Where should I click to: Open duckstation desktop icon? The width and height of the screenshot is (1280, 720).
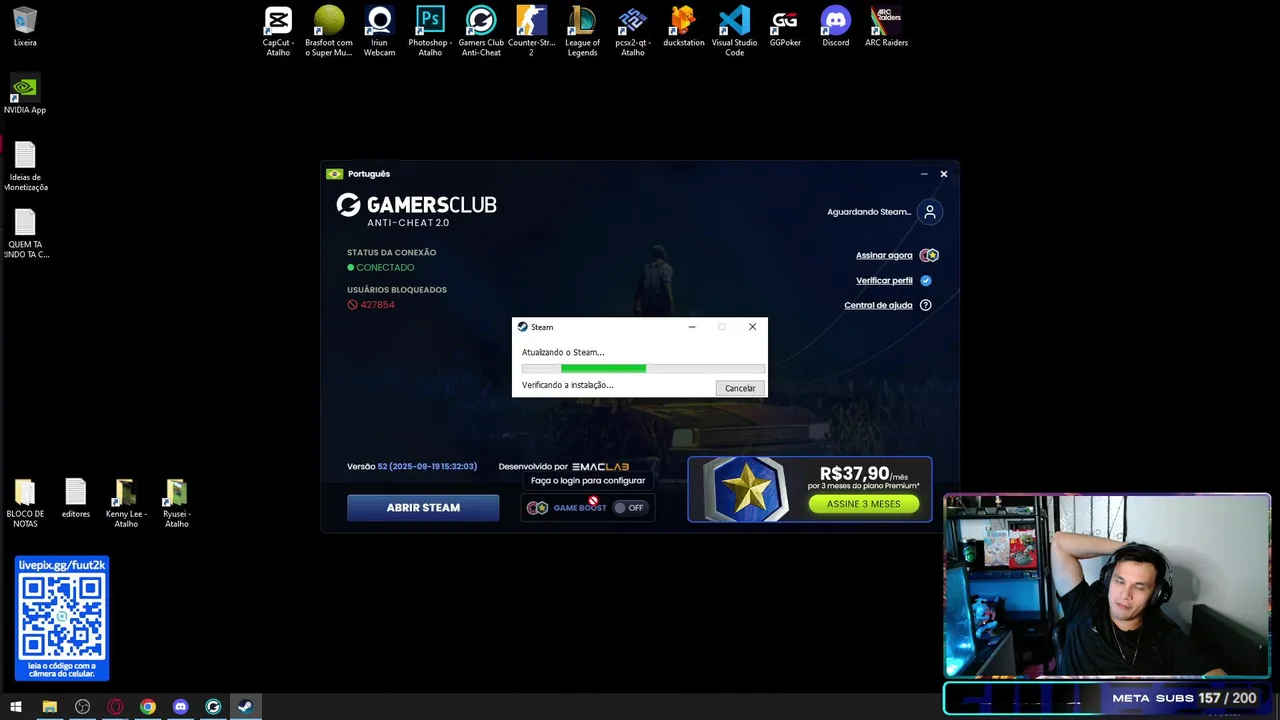point(684,27)
